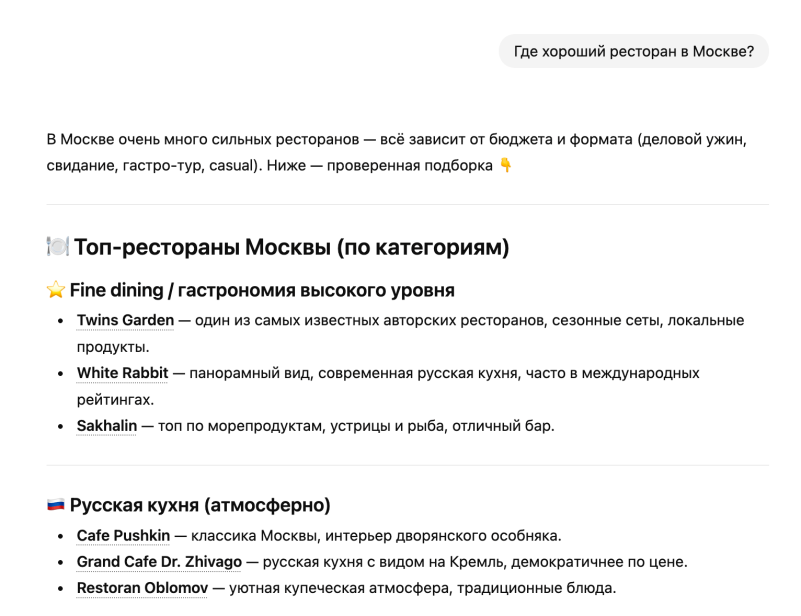This screenshot has width=801, height=616.
Task: Click the plate emoji beside Топ-рестораны heading
Action: [58, 247]
